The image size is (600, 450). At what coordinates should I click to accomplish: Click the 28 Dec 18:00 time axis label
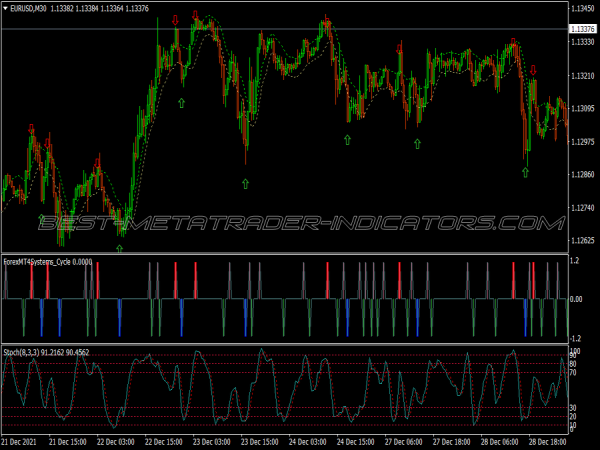pos(548,442)
